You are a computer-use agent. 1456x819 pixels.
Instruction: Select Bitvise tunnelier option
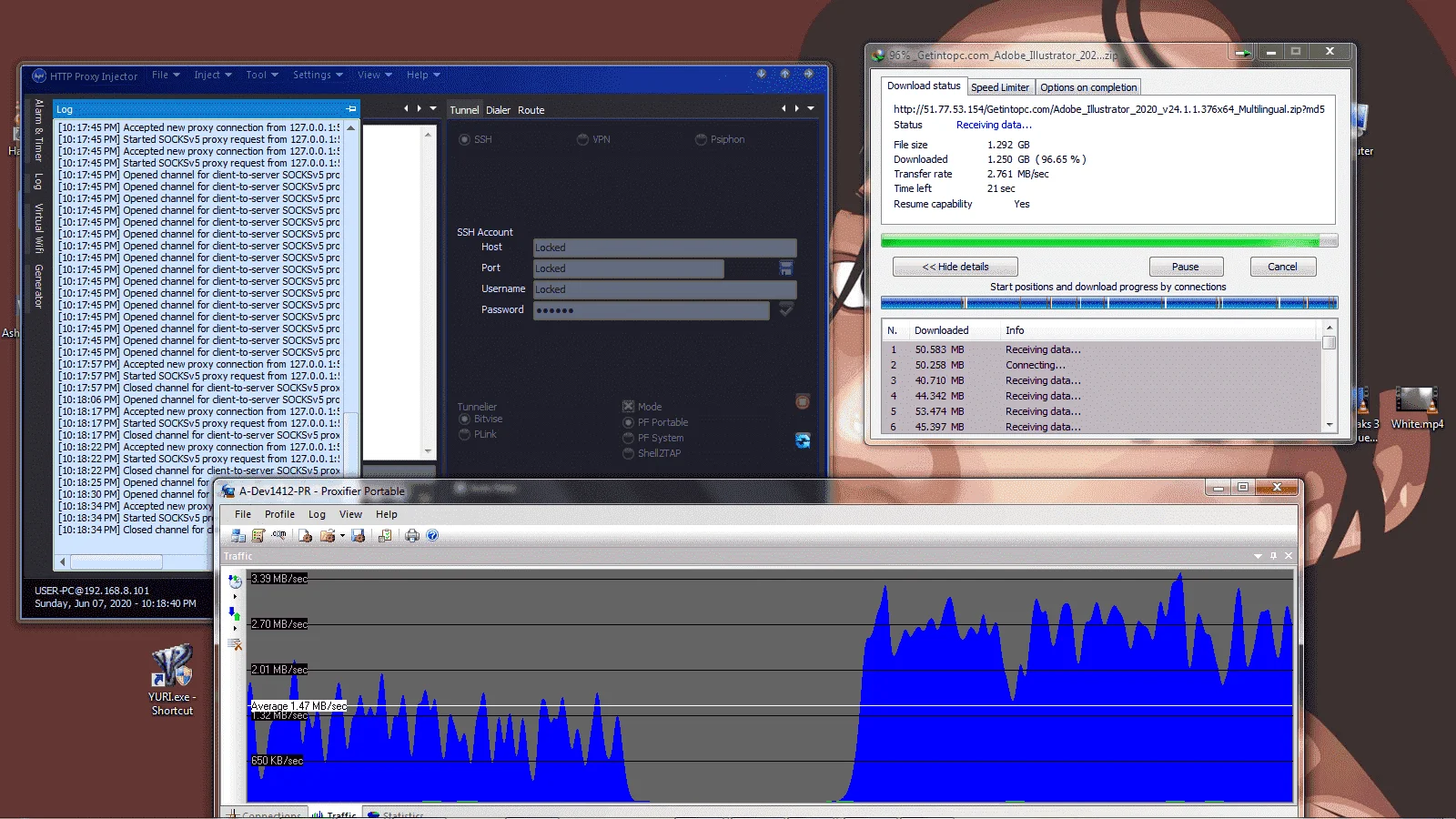click(x=465, y=419)
